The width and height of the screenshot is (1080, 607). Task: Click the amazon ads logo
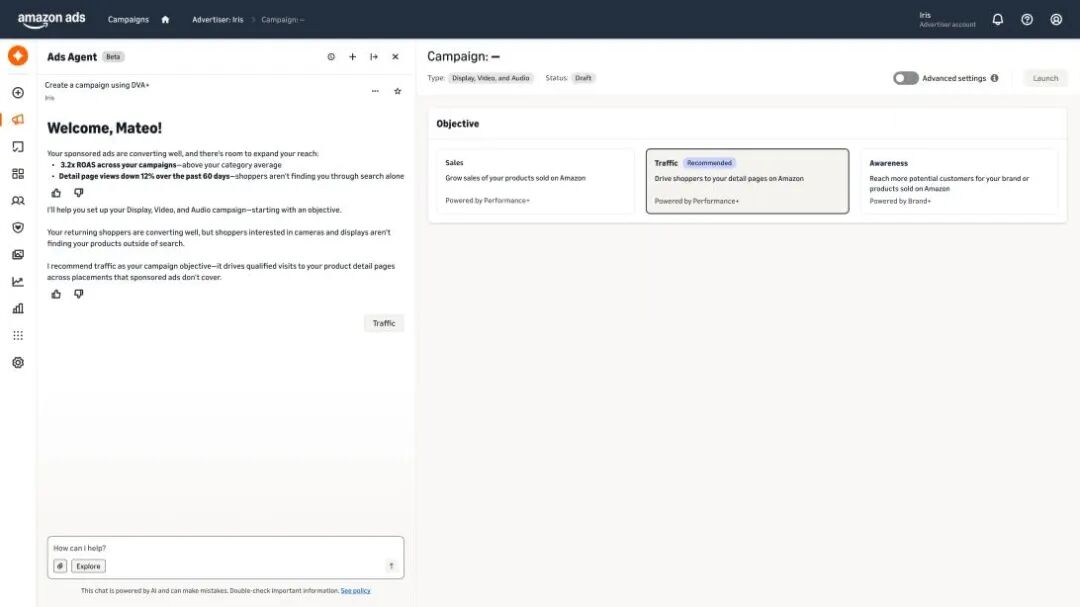(52, 19)
